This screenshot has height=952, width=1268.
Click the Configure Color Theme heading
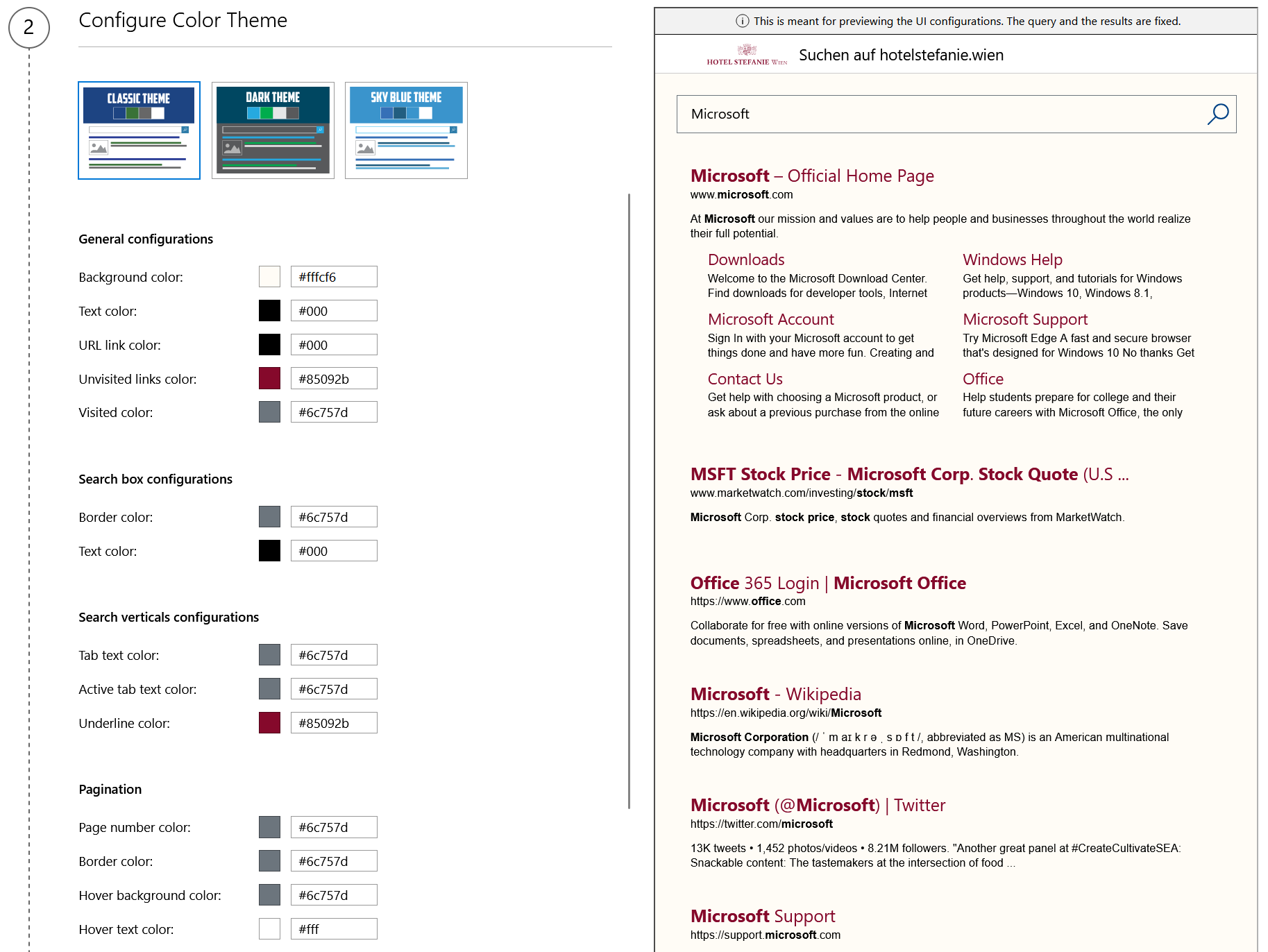click(x=183, y=21)
